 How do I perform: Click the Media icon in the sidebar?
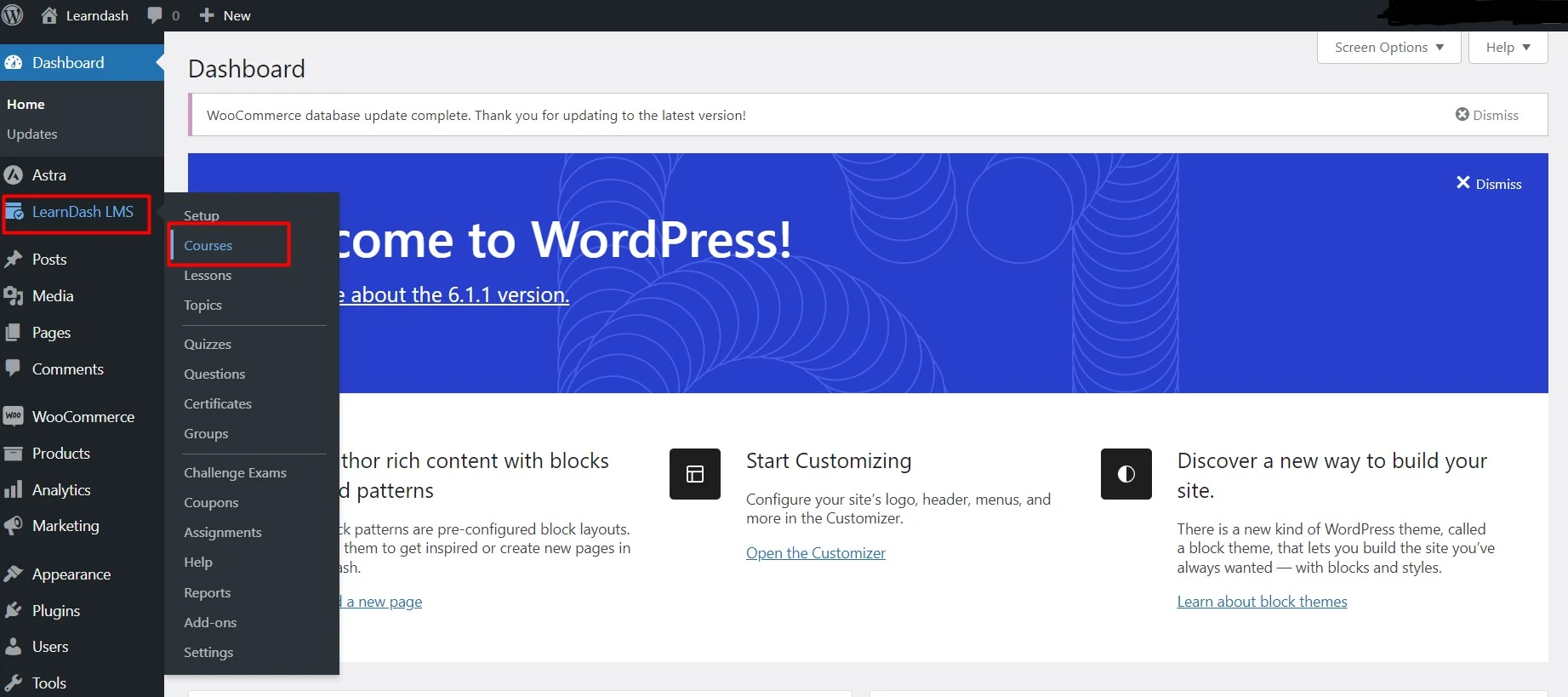coord(14,296)
